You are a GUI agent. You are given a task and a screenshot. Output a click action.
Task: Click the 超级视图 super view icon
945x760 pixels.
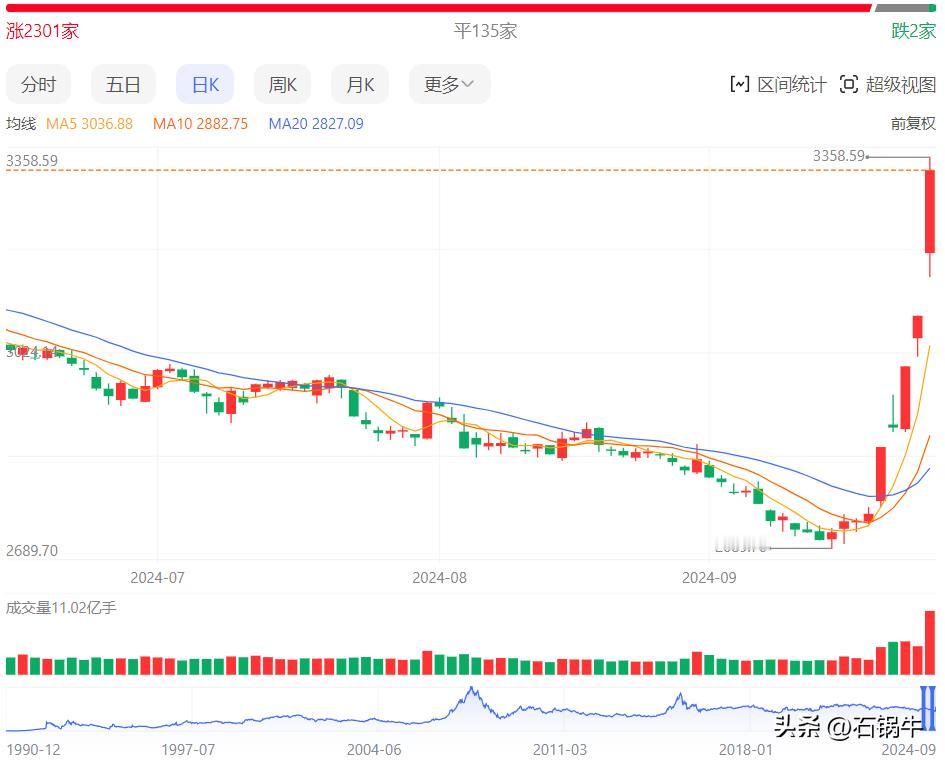pos(849,84)
